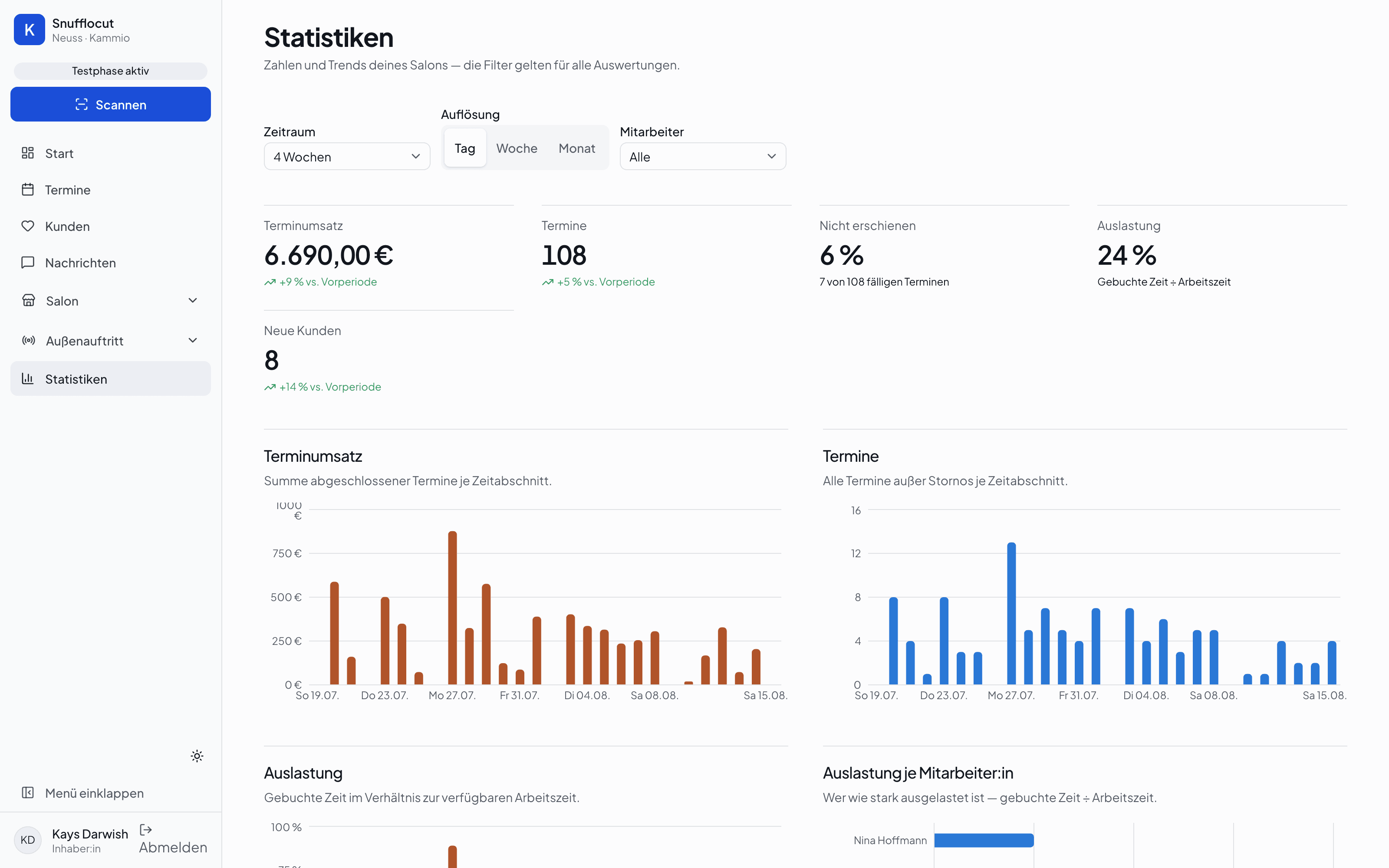1389x868 pixels.
Task: Select Tag resolution
Action: (x=465, y=148)
